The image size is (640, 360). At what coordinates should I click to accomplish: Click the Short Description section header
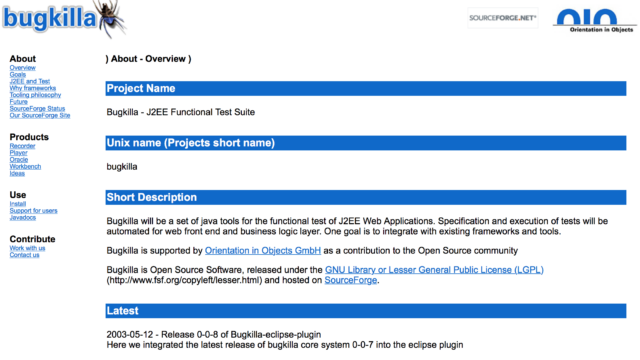click(366, 198)
